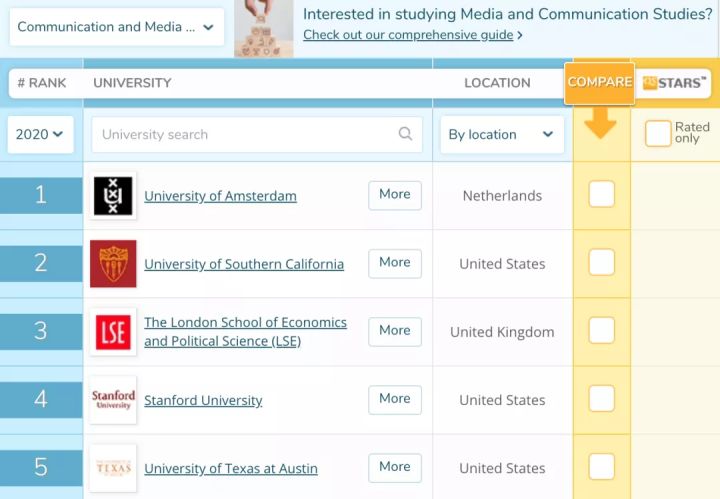The width and height of the screenshot is (720, 499).
Task: Click the University of Amsterdam logo
Action: [x=113, y=196]
